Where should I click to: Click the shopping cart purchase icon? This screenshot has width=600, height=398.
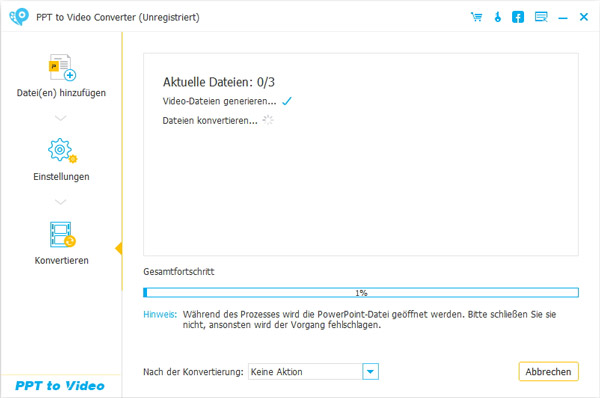[476, 17]
